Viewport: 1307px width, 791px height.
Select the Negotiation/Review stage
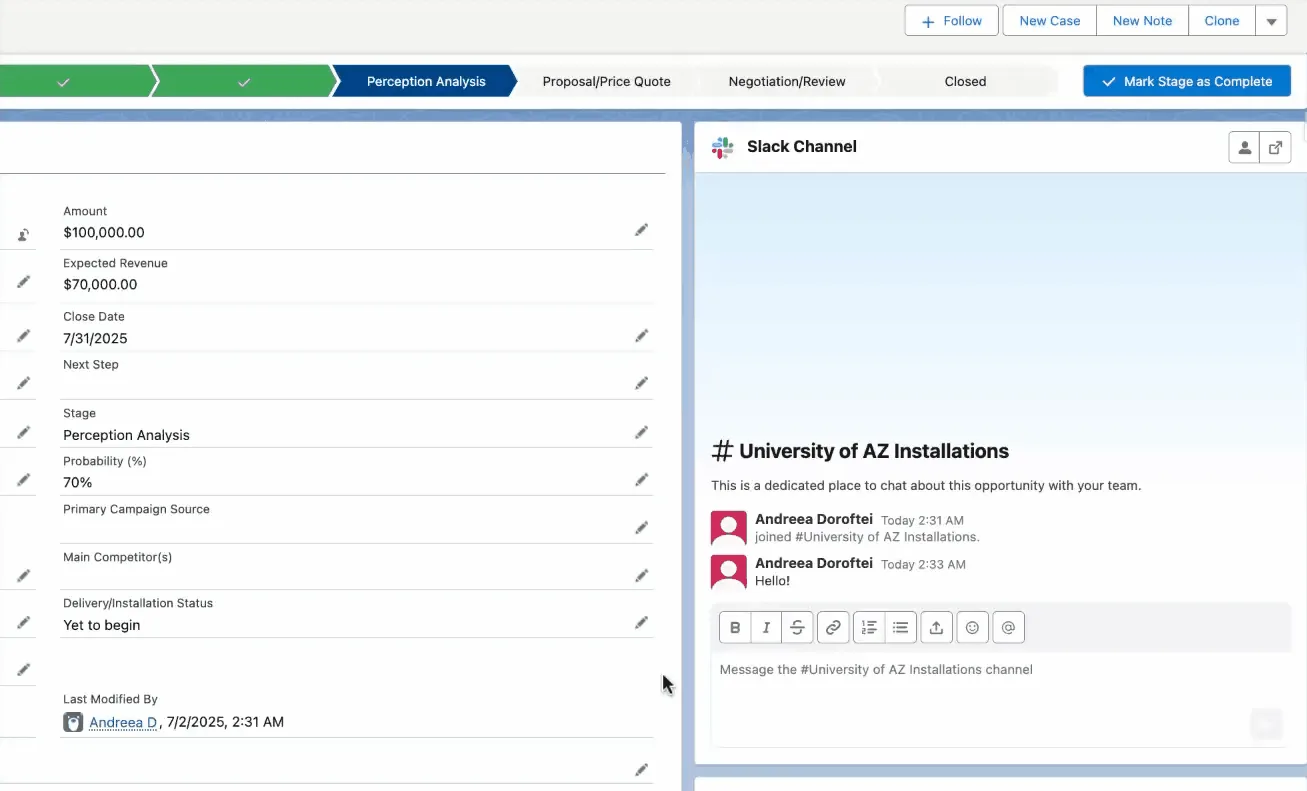click(787, 82)
